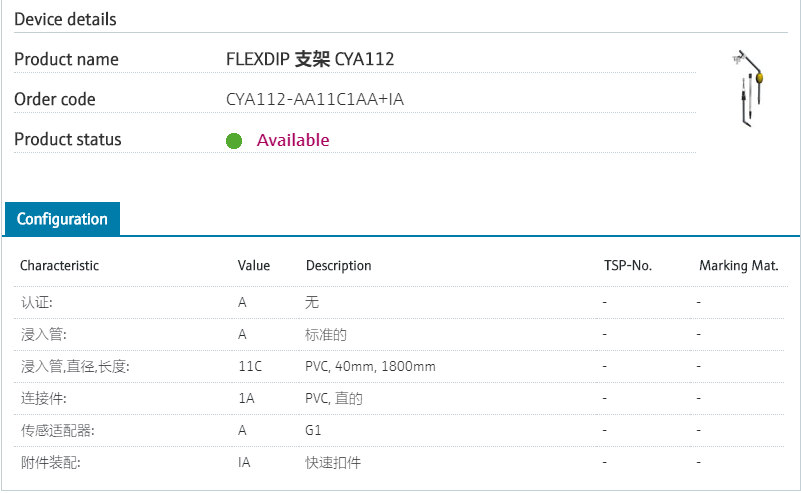801x493 pixels.
Task: Select the order code CYA112-AA11C1AA+IA
Action: pos(315,99)
